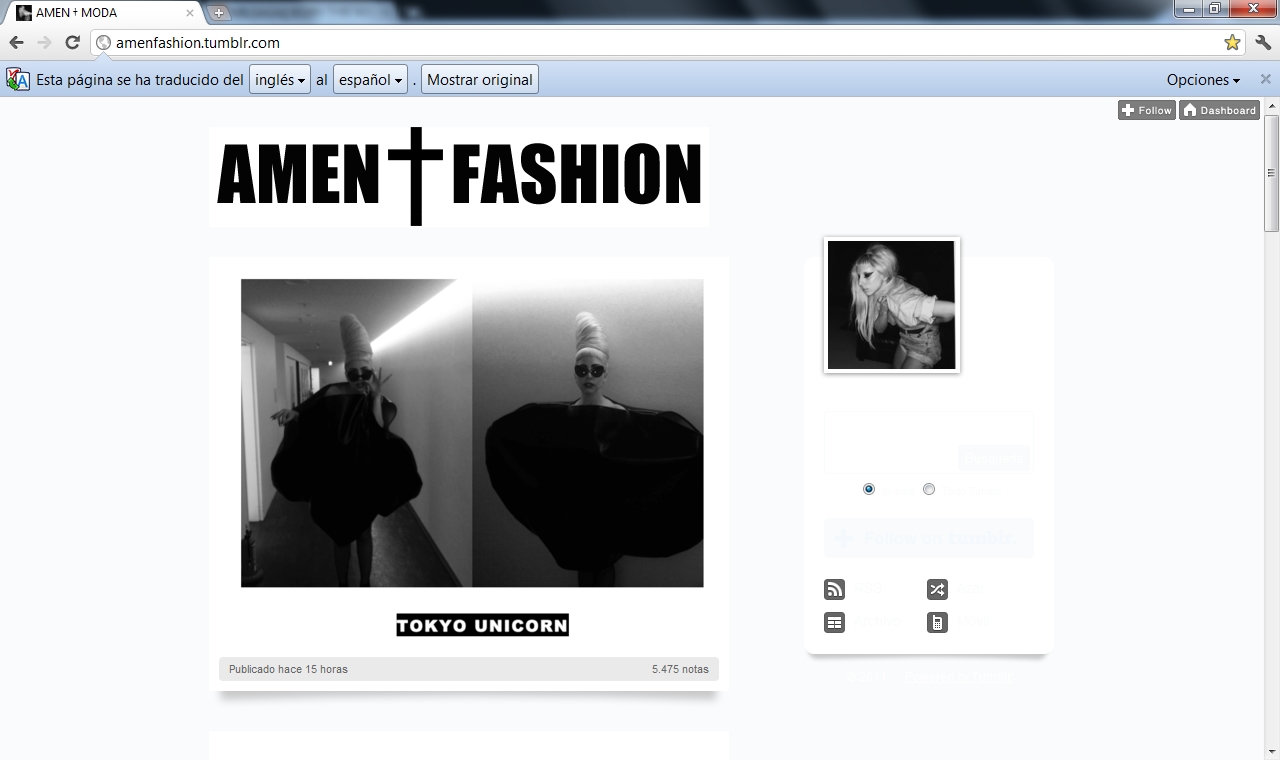
Task: Go to Tumblr Dashboard button
Action: (x=1219, y=110)
